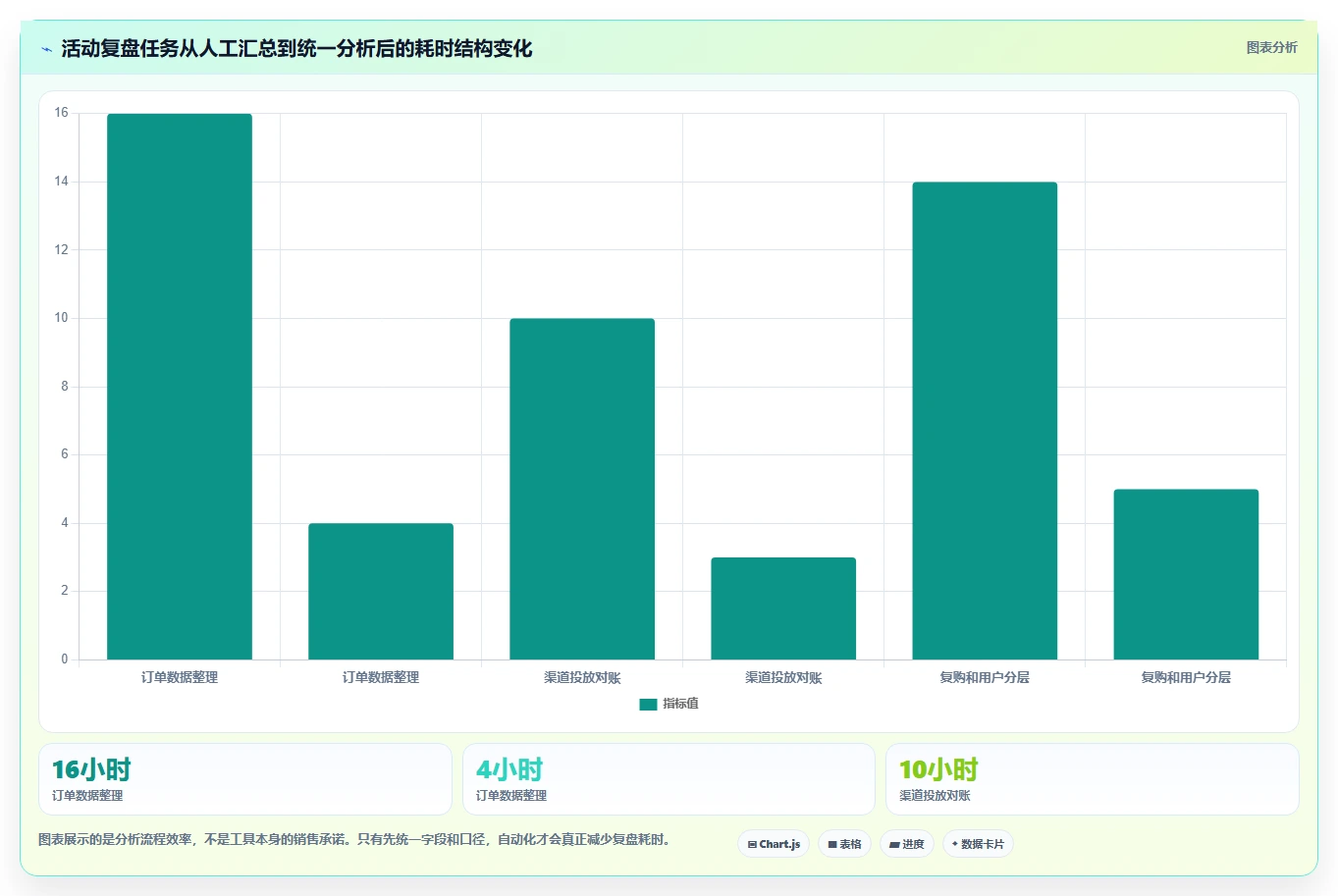This screenshot has height=896, width=1338.
Task: Click the blue icon beside the chart title
Action: (x=46, y=49)
